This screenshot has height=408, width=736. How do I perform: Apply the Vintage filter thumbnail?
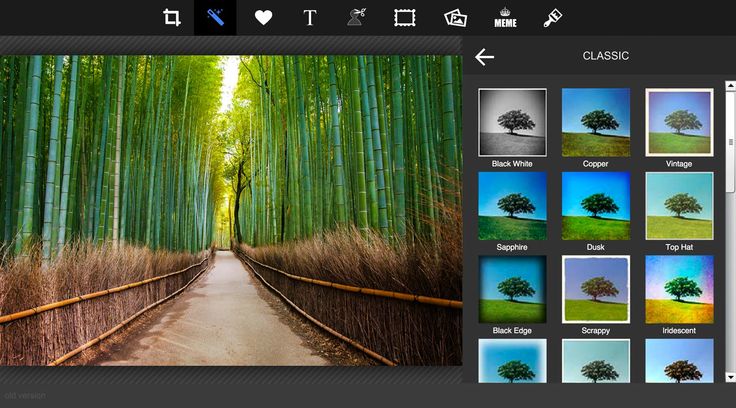[x=679, y=122]
